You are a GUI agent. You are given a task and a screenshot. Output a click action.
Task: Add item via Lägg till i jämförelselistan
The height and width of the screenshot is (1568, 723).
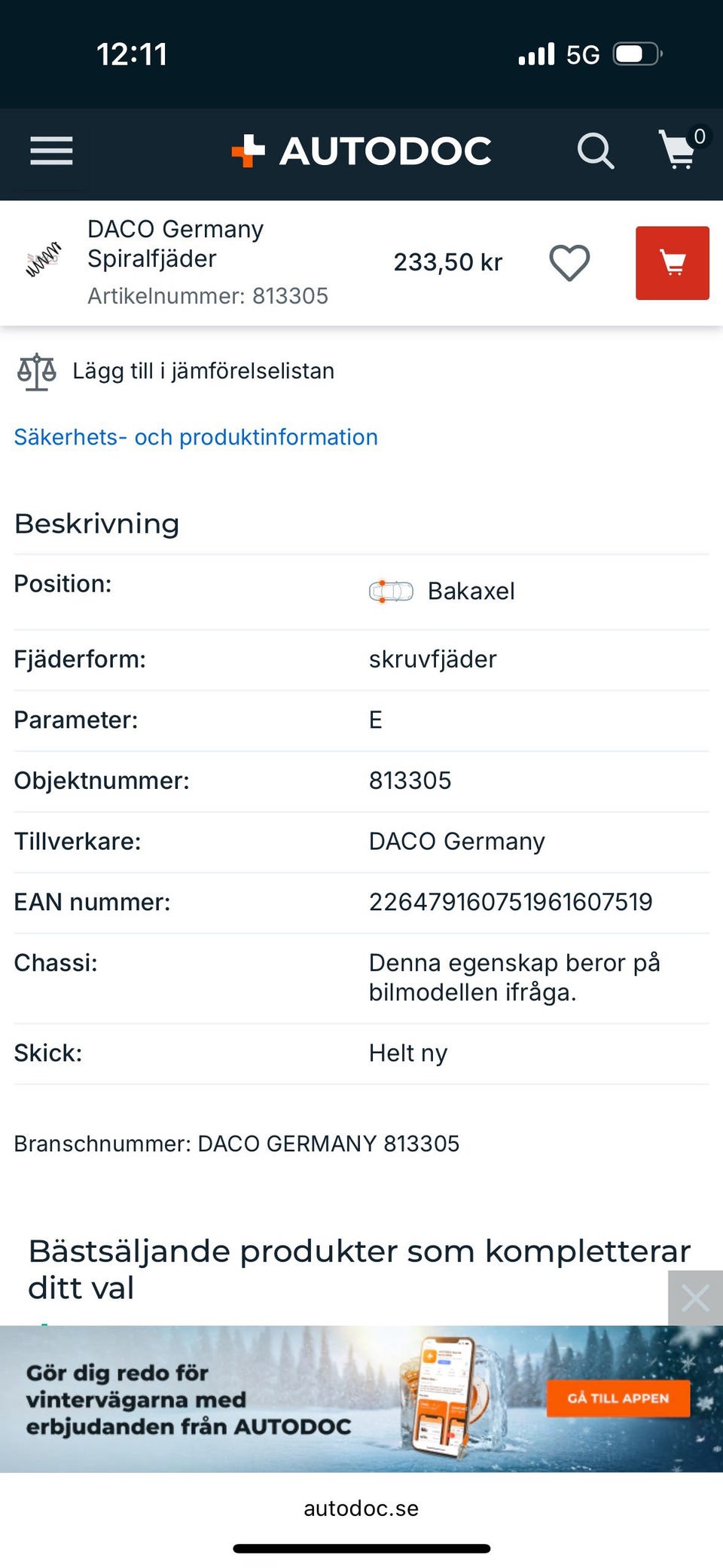point(203,371)
